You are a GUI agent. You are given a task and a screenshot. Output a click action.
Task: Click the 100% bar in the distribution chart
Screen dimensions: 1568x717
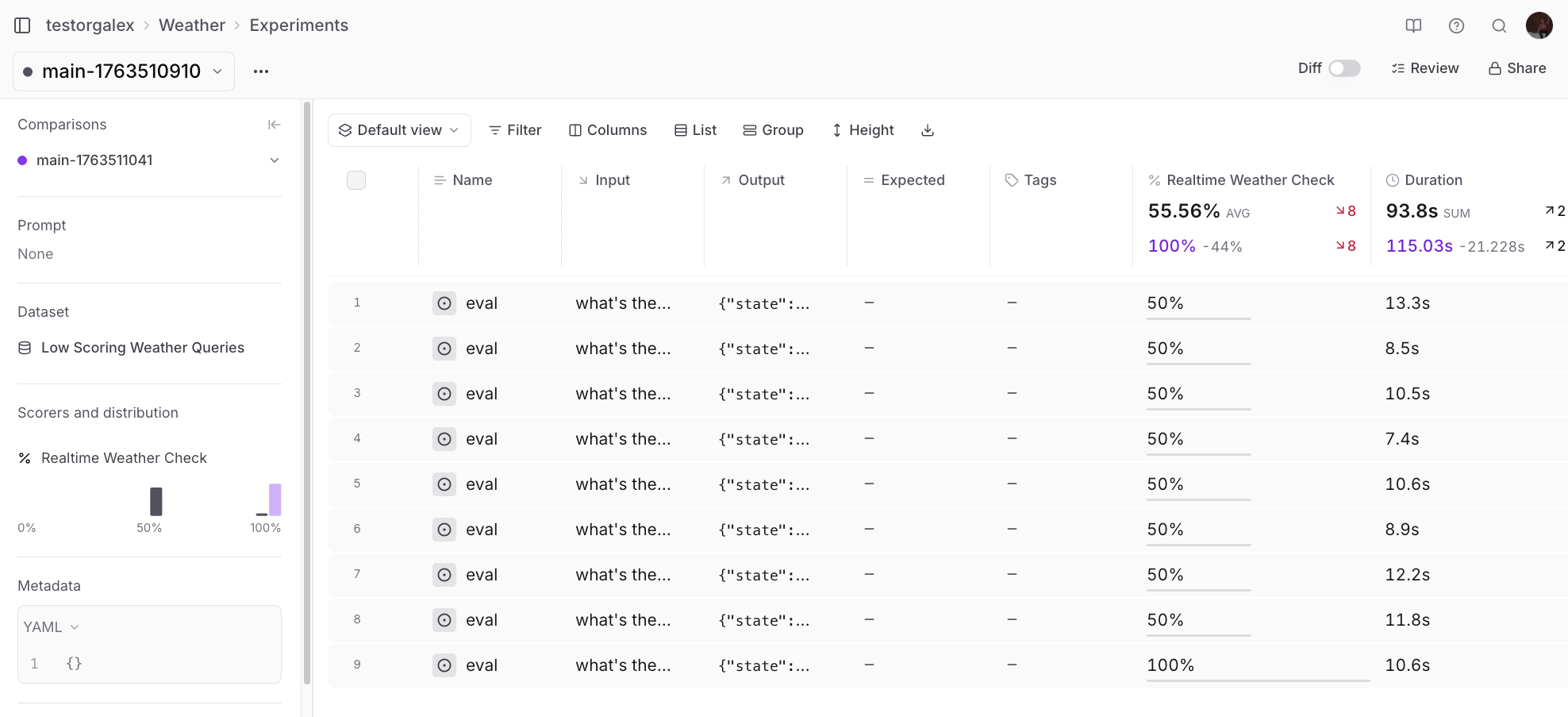[275, 499]
